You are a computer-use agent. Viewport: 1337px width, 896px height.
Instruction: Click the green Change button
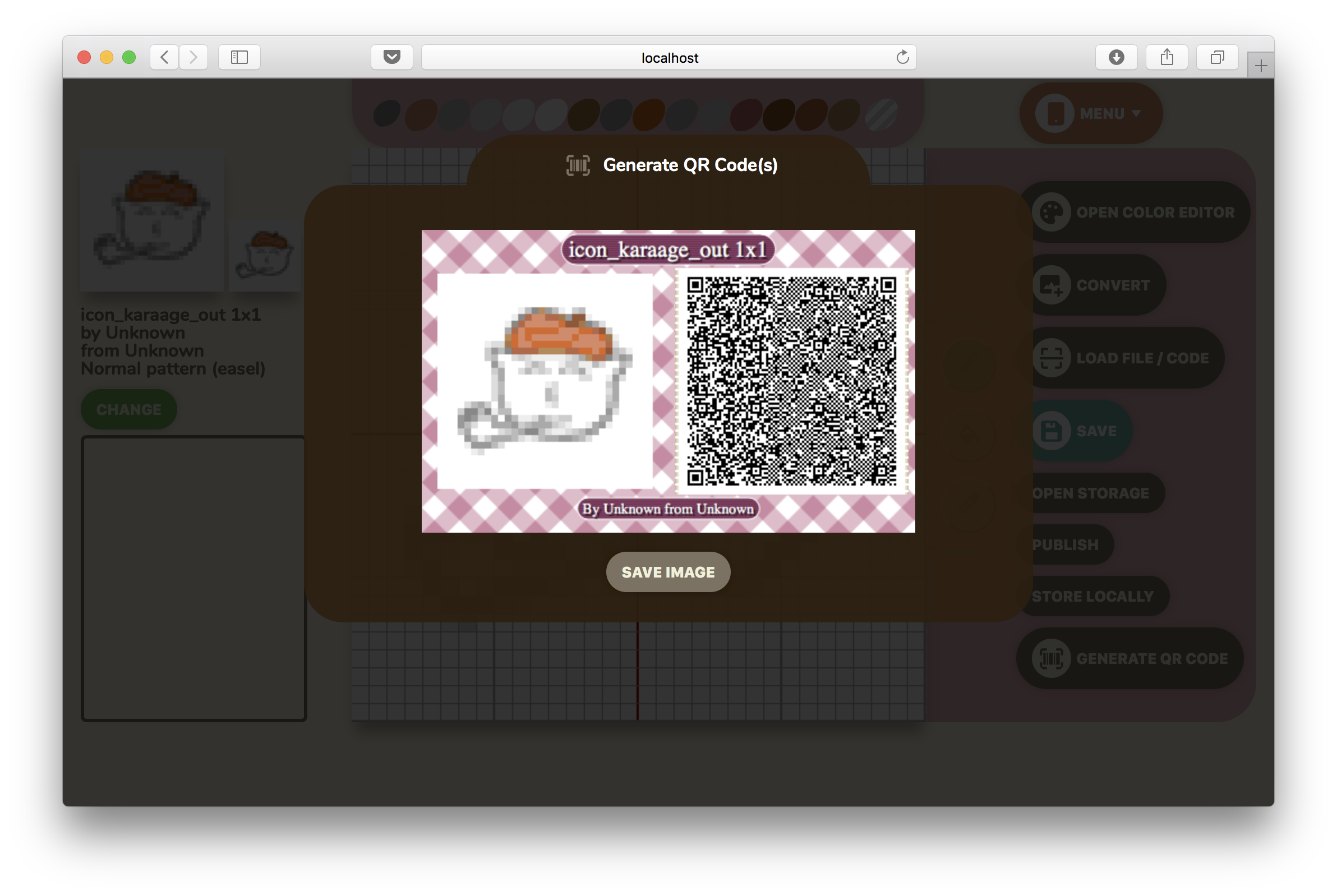(128, 409)
